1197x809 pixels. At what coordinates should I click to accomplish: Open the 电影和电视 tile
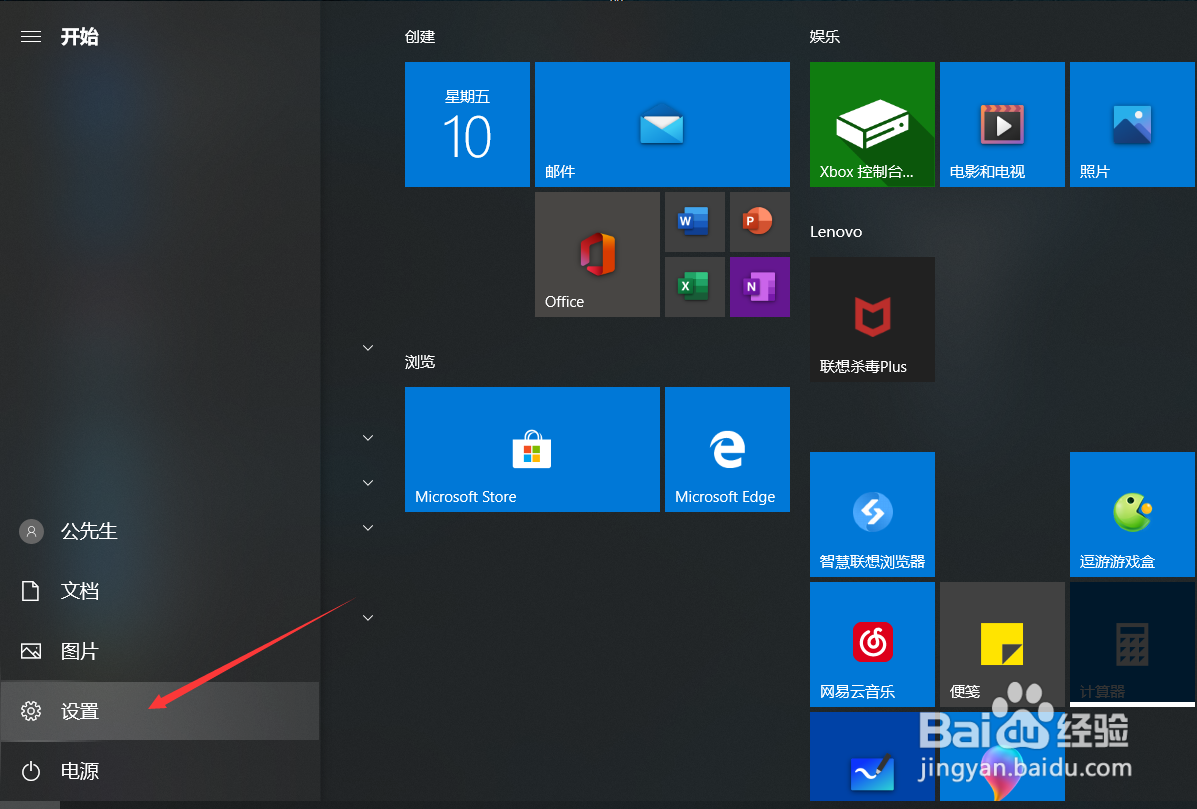[x=1002, y=124]
